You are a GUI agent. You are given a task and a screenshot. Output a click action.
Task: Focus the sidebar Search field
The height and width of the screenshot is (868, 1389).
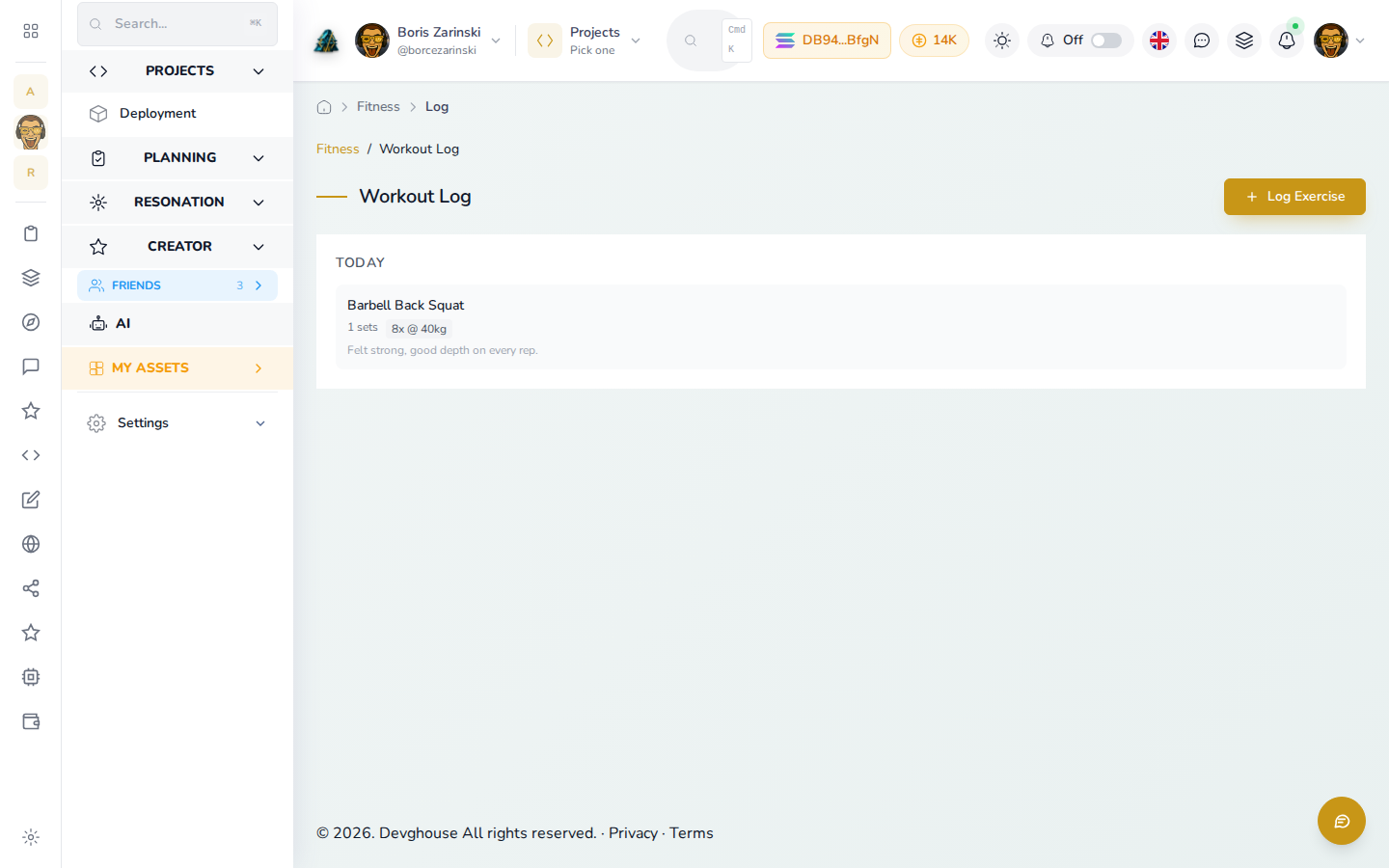tap(177, 23)
